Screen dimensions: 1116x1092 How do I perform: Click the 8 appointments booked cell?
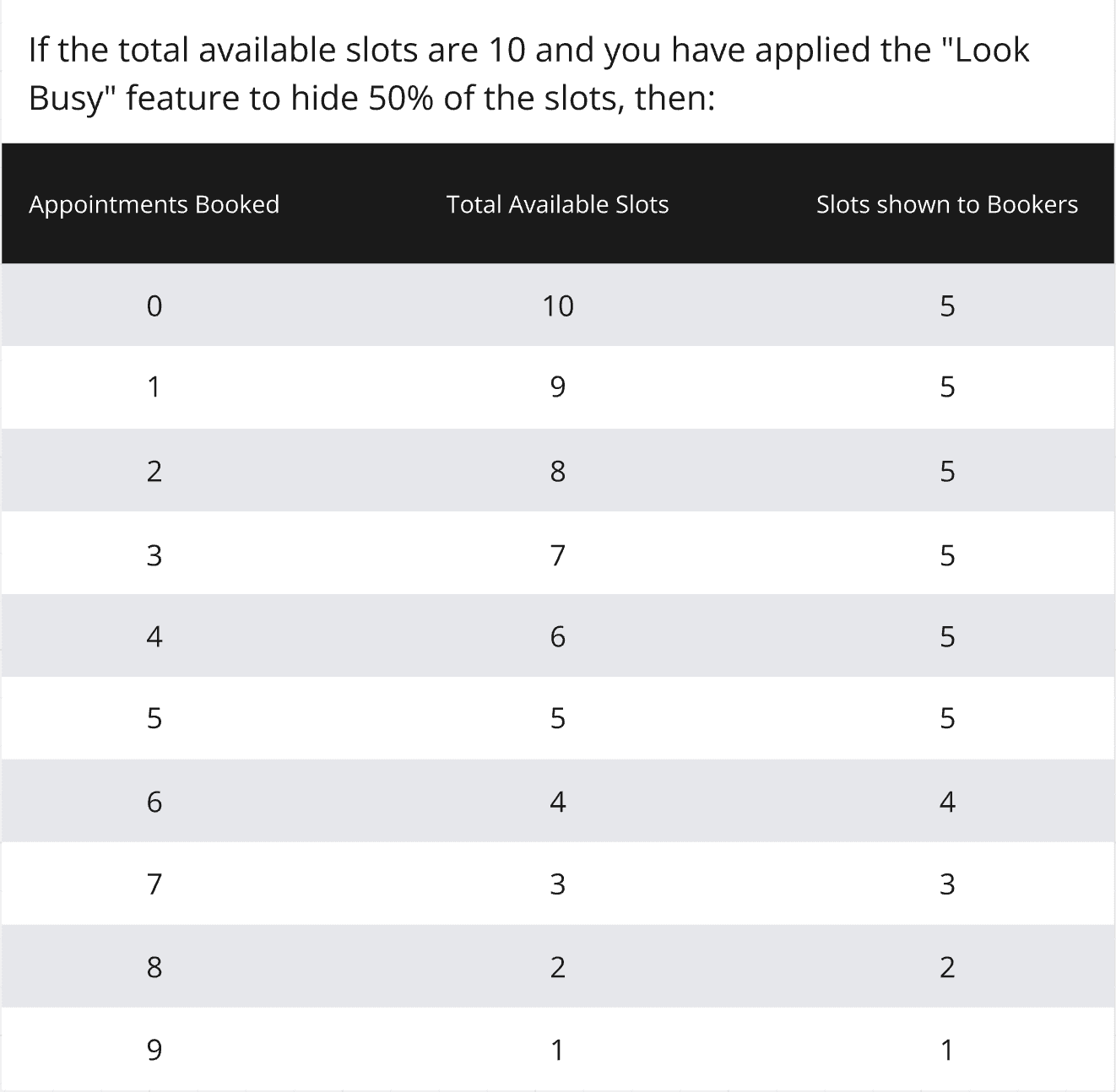[x=154, y=966]
